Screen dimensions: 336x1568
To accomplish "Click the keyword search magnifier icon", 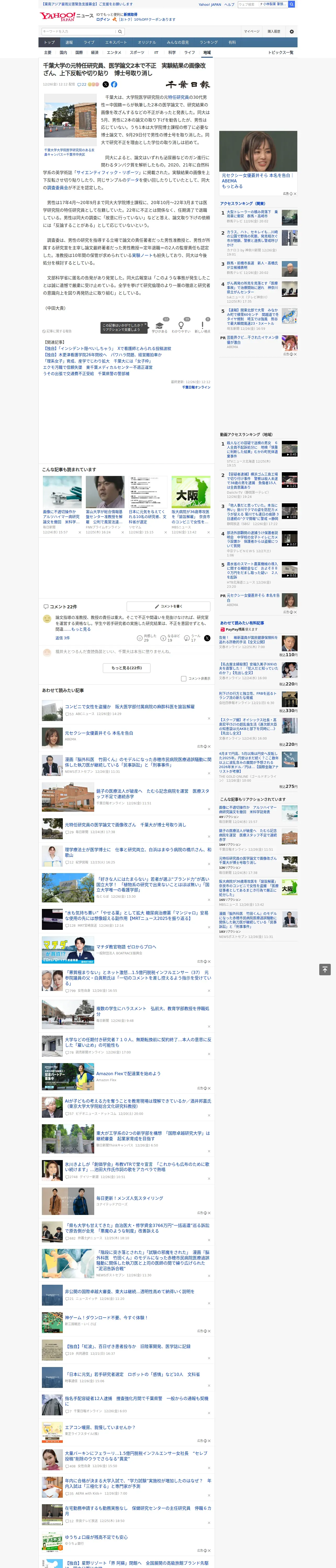I will coord(120,32).
